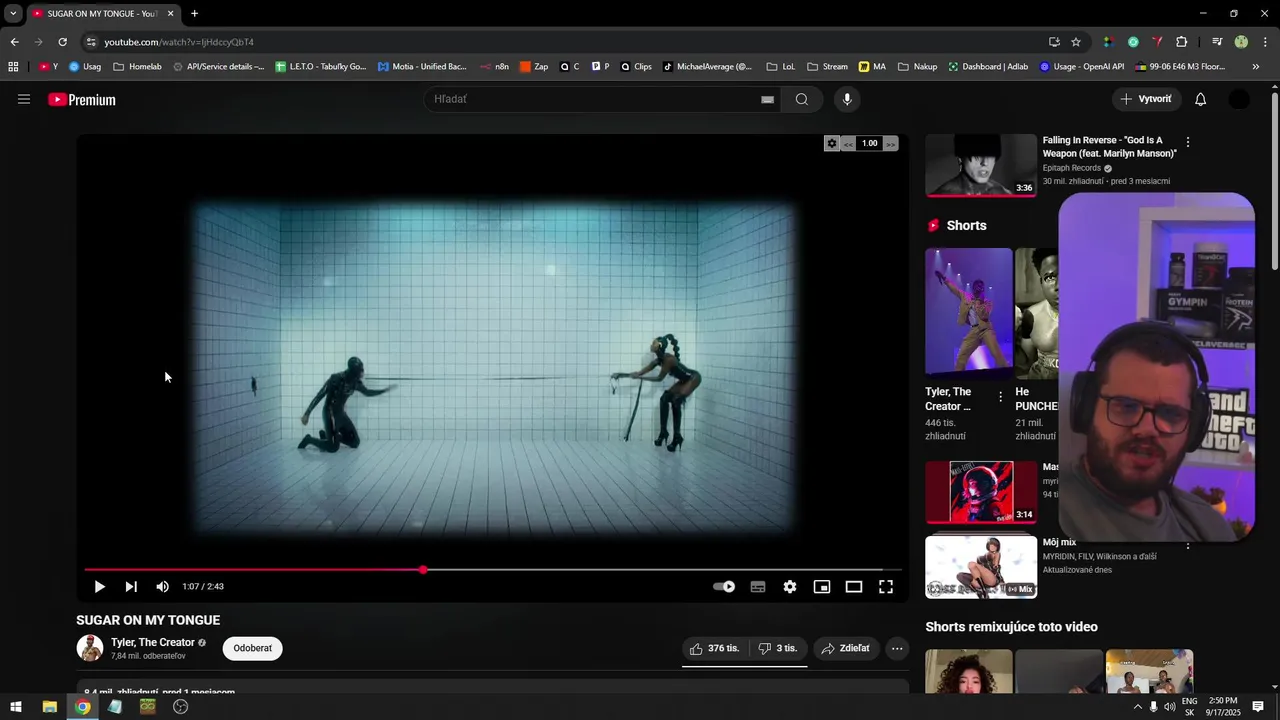Open new browser tab

coord(194,14)
